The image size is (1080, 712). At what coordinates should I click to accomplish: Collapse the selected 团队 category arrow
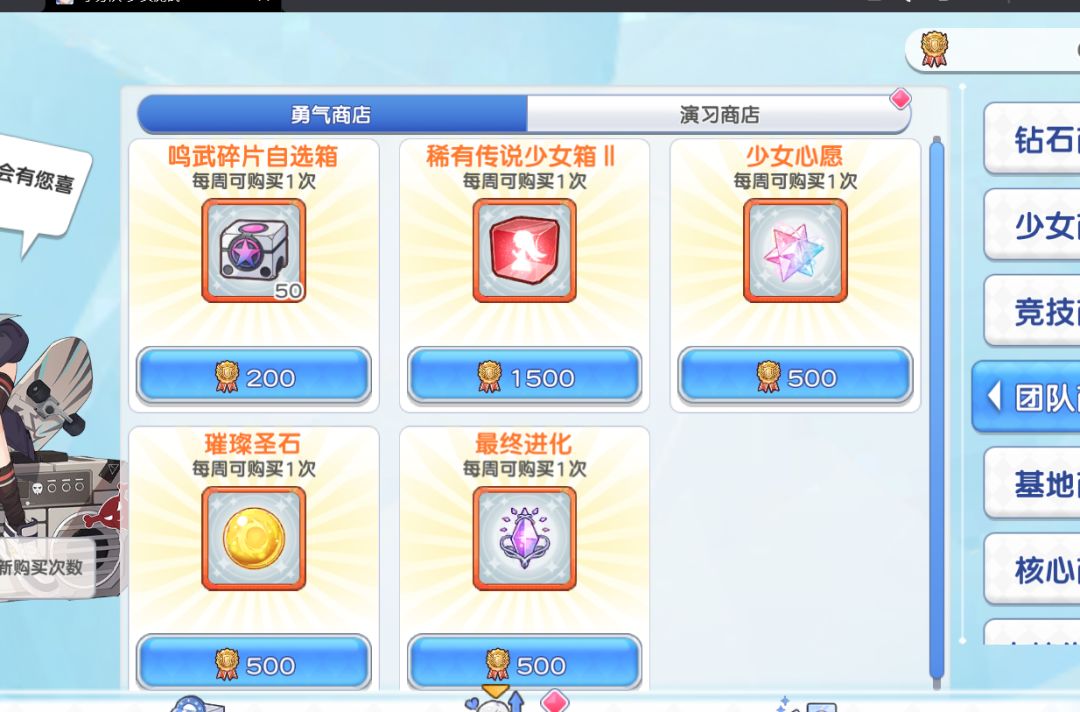[993, 397]
